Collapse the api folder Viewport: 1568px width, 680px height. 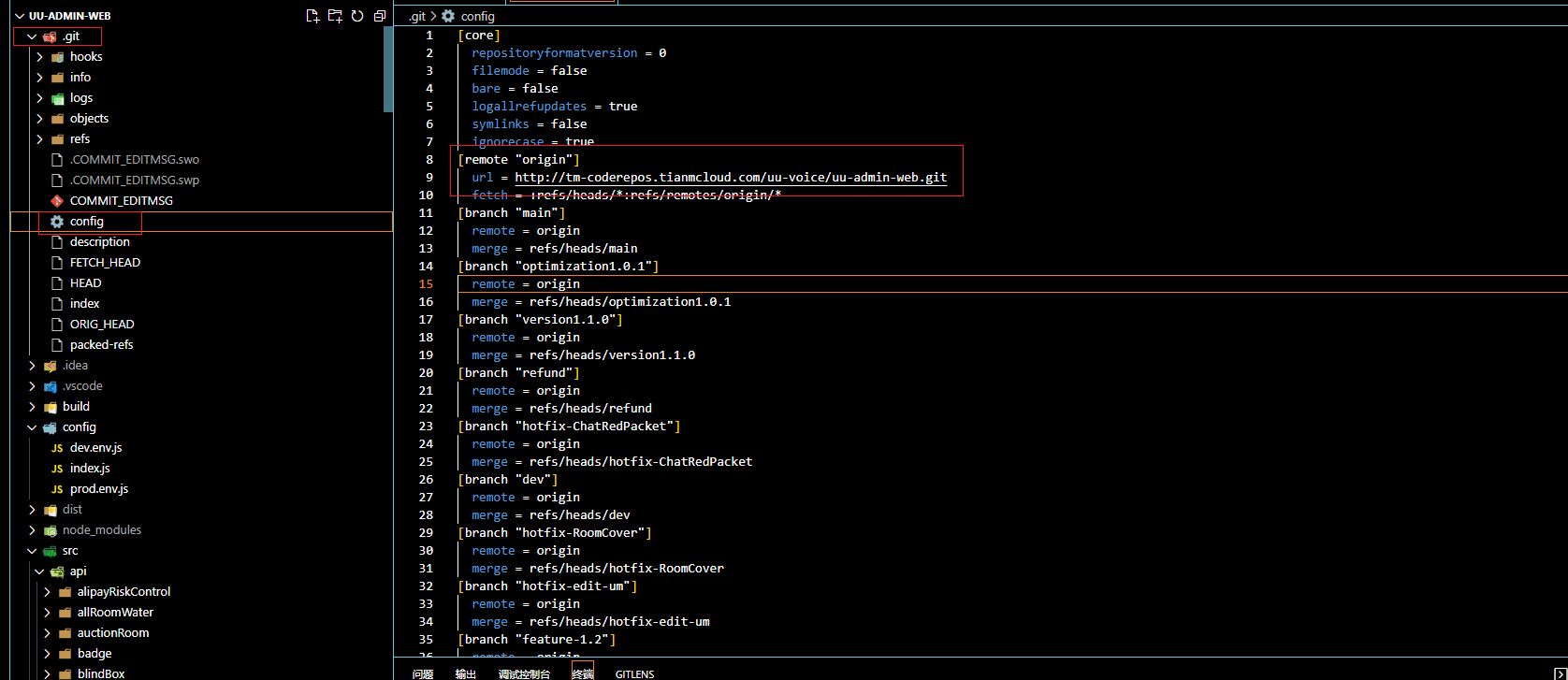(39, 571)
